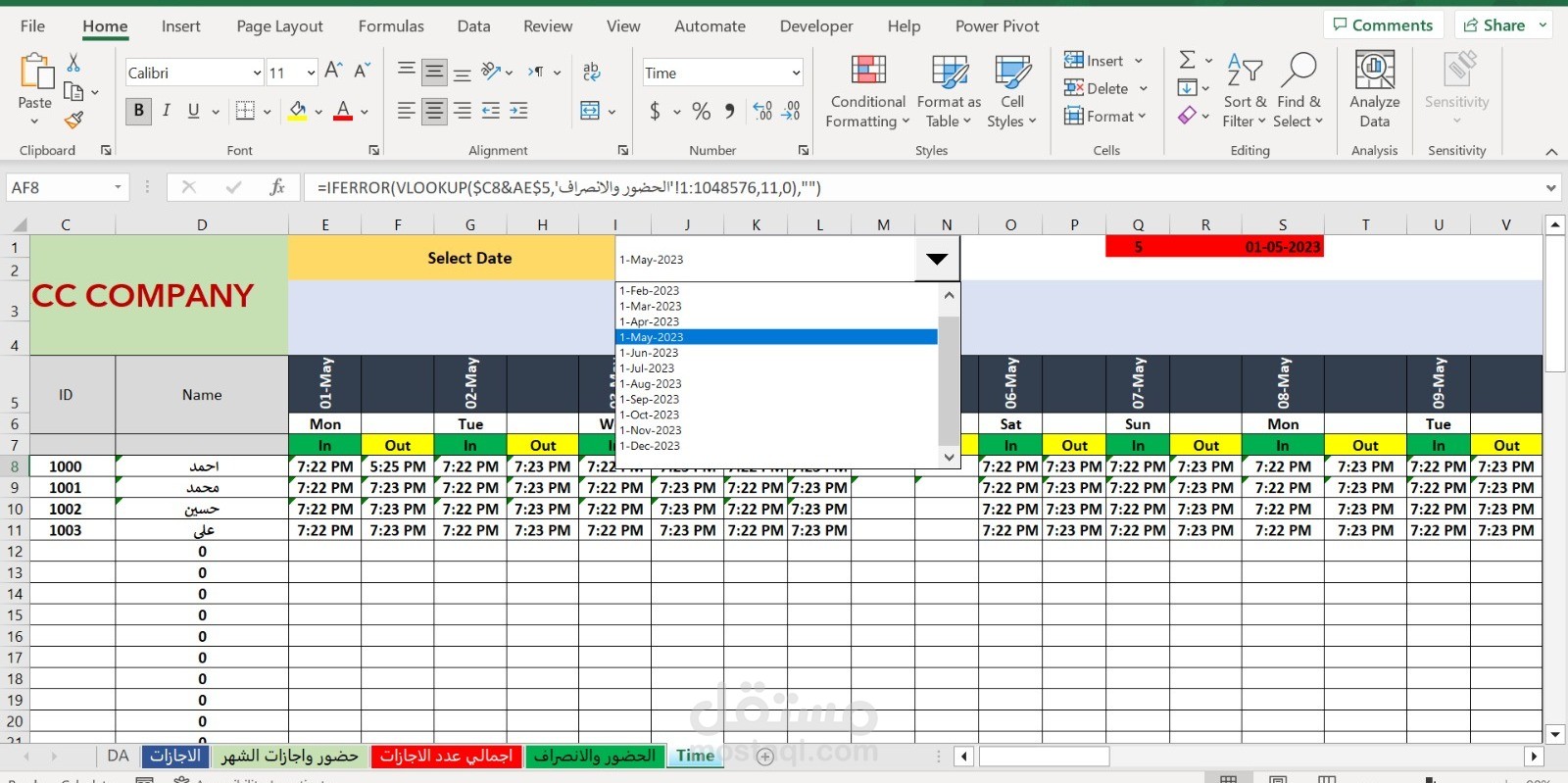Toggle Center horizontal alignment
The image size is (1568, 783).
tap(434, 111)
